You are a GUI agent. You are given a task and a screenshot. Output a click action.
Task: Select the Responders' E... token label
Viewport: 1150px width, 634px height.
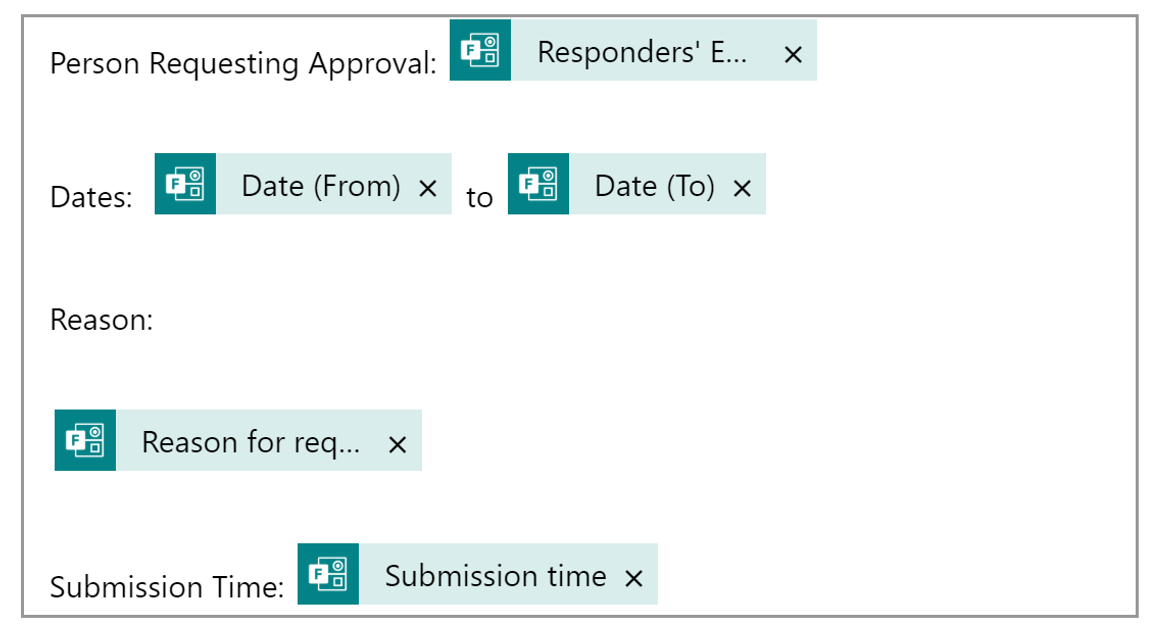(642, 52)
